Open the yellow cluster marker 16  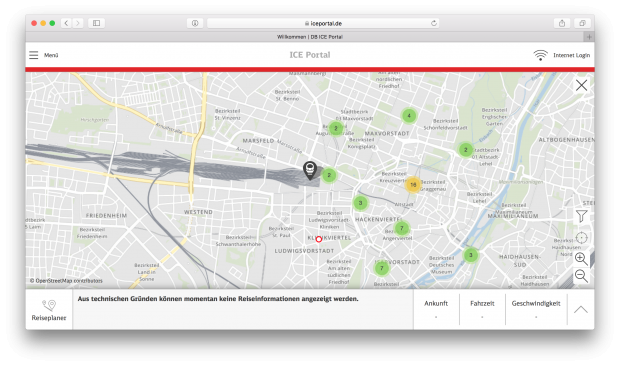point(413,185)
